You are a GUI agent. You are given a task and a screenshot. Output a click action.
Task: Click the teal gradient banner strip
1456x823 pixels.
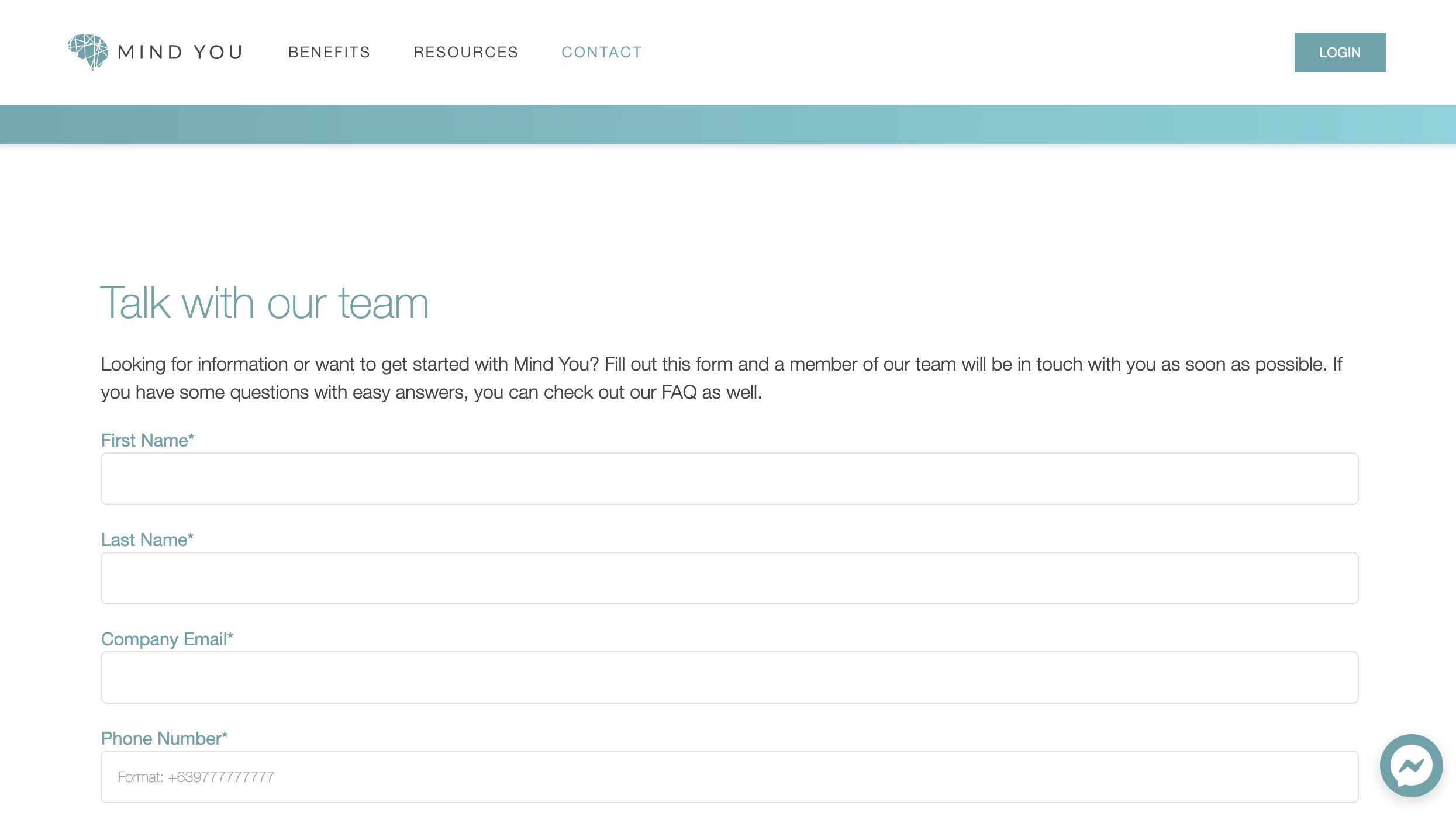coord(728,125)
